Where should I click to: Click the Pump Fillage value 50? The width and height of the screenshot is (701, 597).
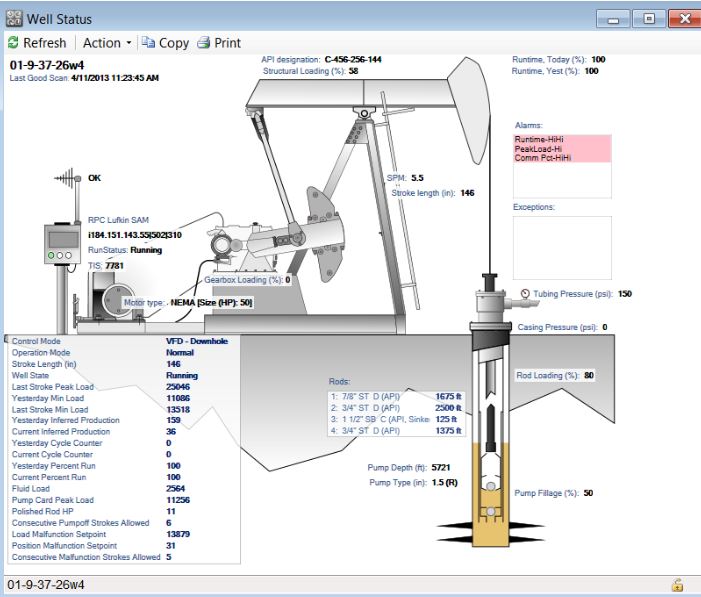click(588, 493)
